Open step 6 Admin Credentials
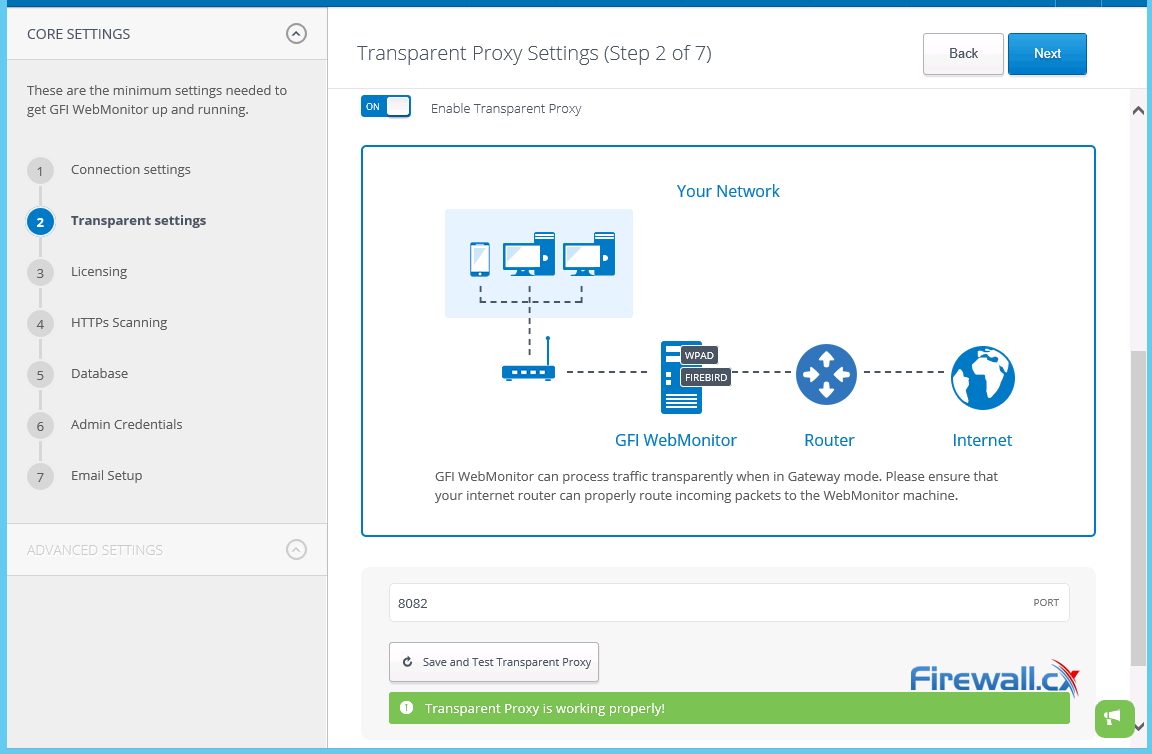The height and width of the screenshot is (754, 1152). click(x=126, y=425)
